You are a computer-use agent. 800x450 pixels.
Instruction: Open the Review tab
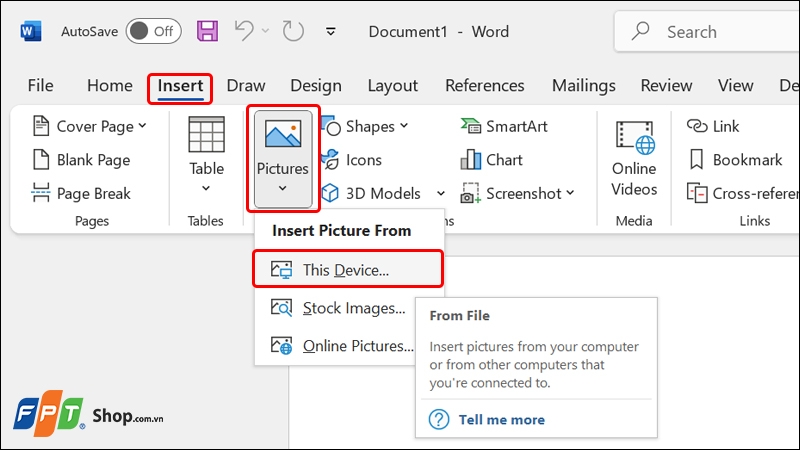(x=666, y=85)
